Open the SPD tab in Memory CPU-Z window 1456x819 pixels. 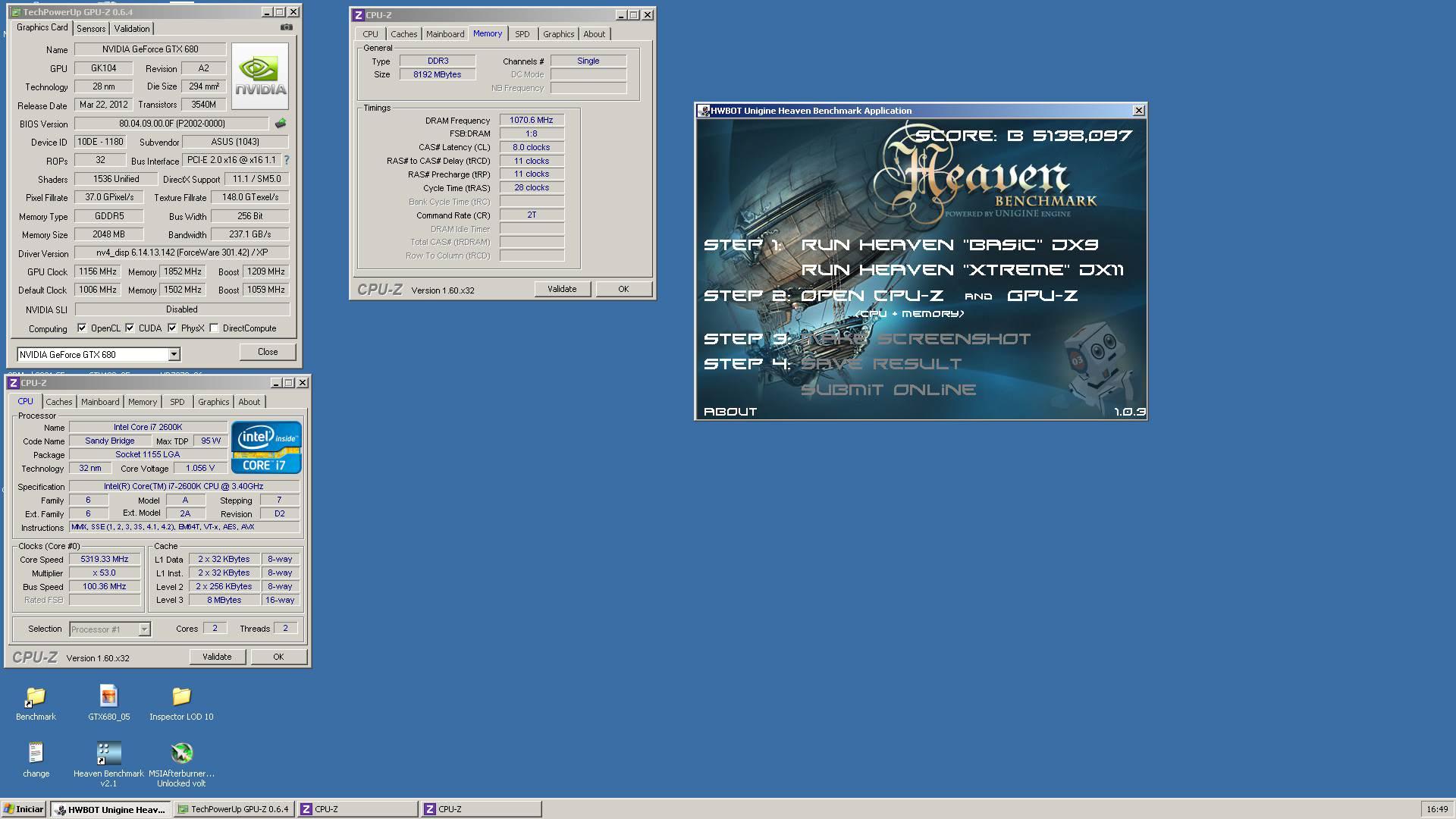pos(522,34)
